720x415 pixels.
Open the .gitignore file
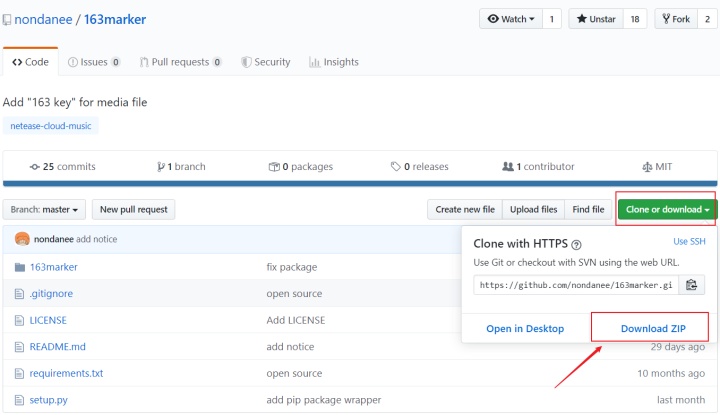tap(51, 294)
